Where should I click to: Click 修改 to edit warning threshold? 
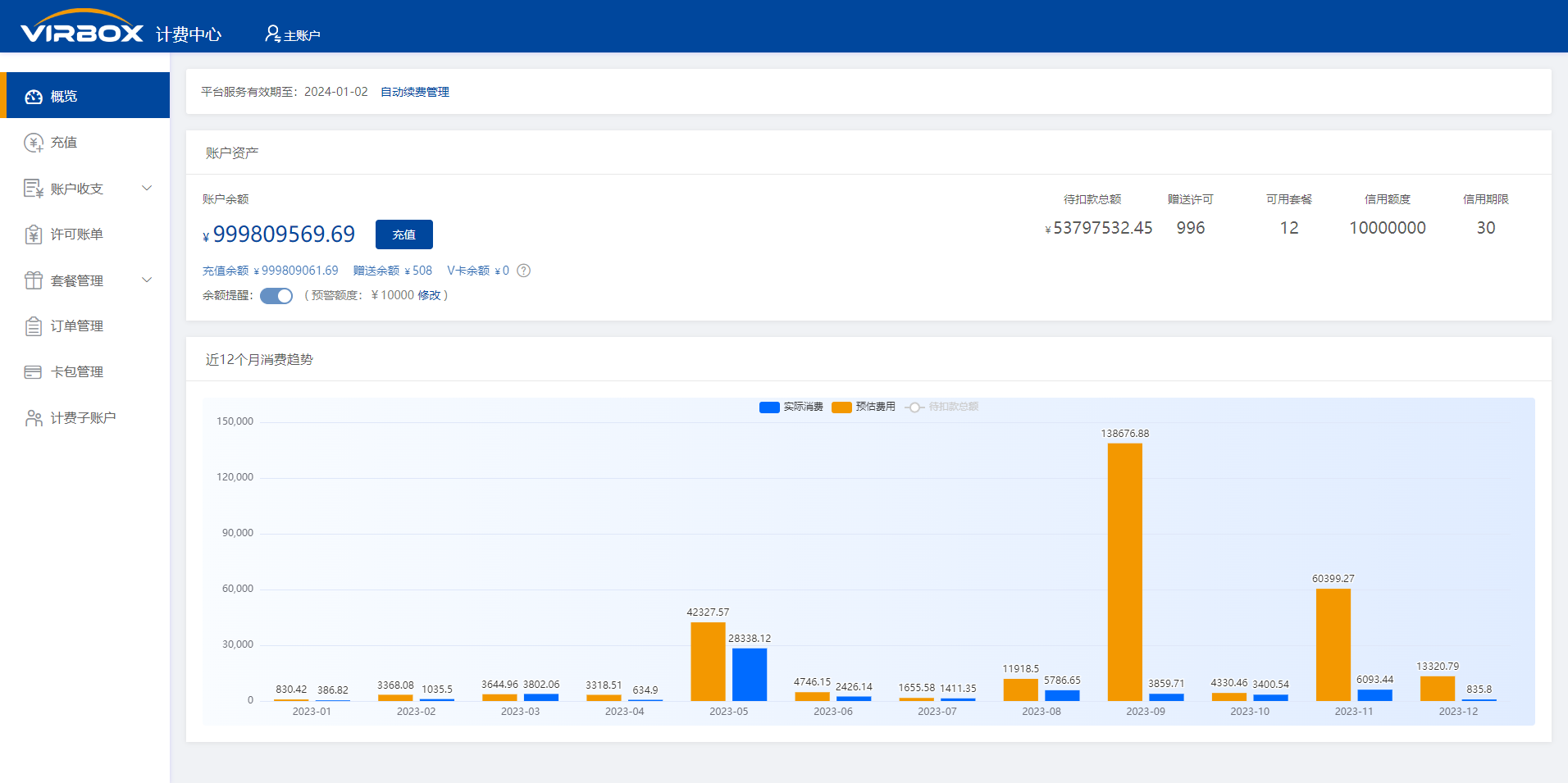pyautogui.click(x=429, y=295)
